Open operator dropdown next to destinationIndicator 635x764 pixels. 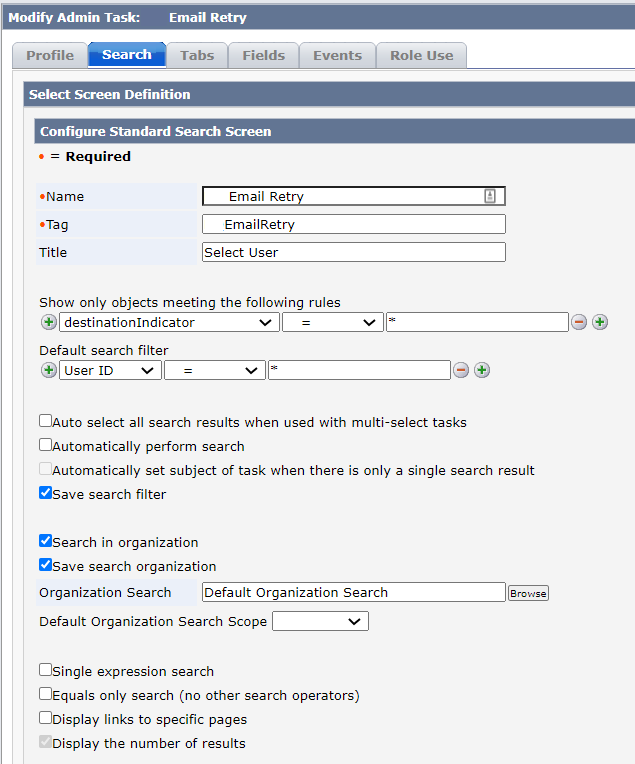point(333,323)
